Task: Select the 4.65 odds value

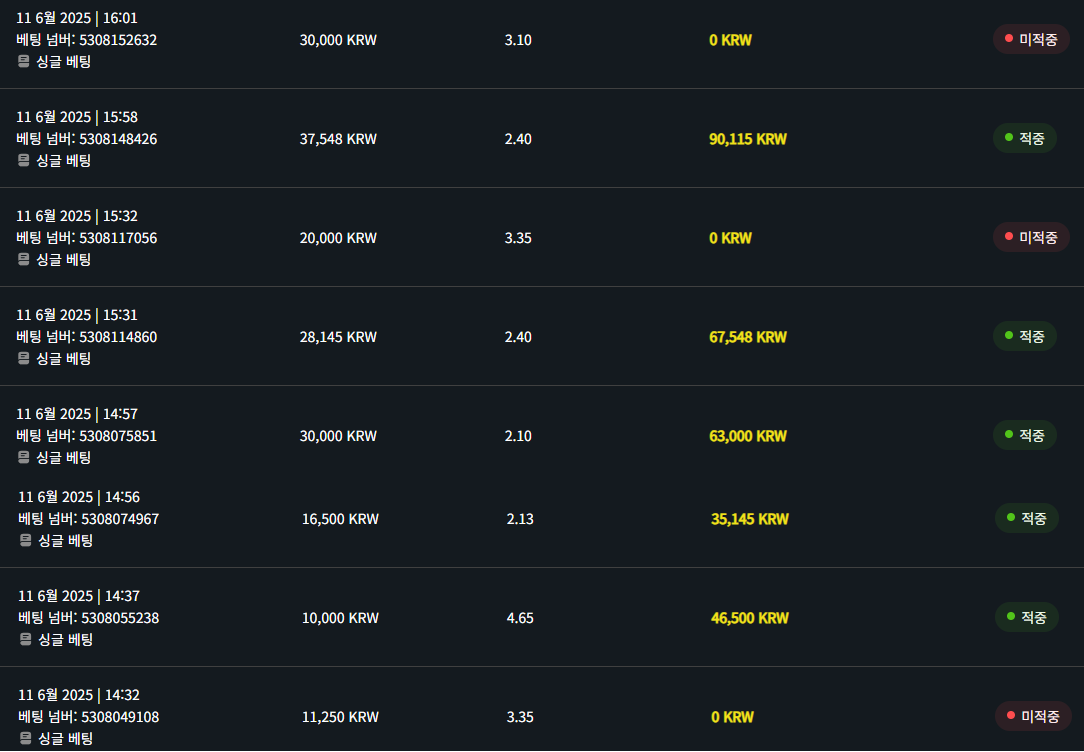Action: pyautogui.click(x=520, y=618)
